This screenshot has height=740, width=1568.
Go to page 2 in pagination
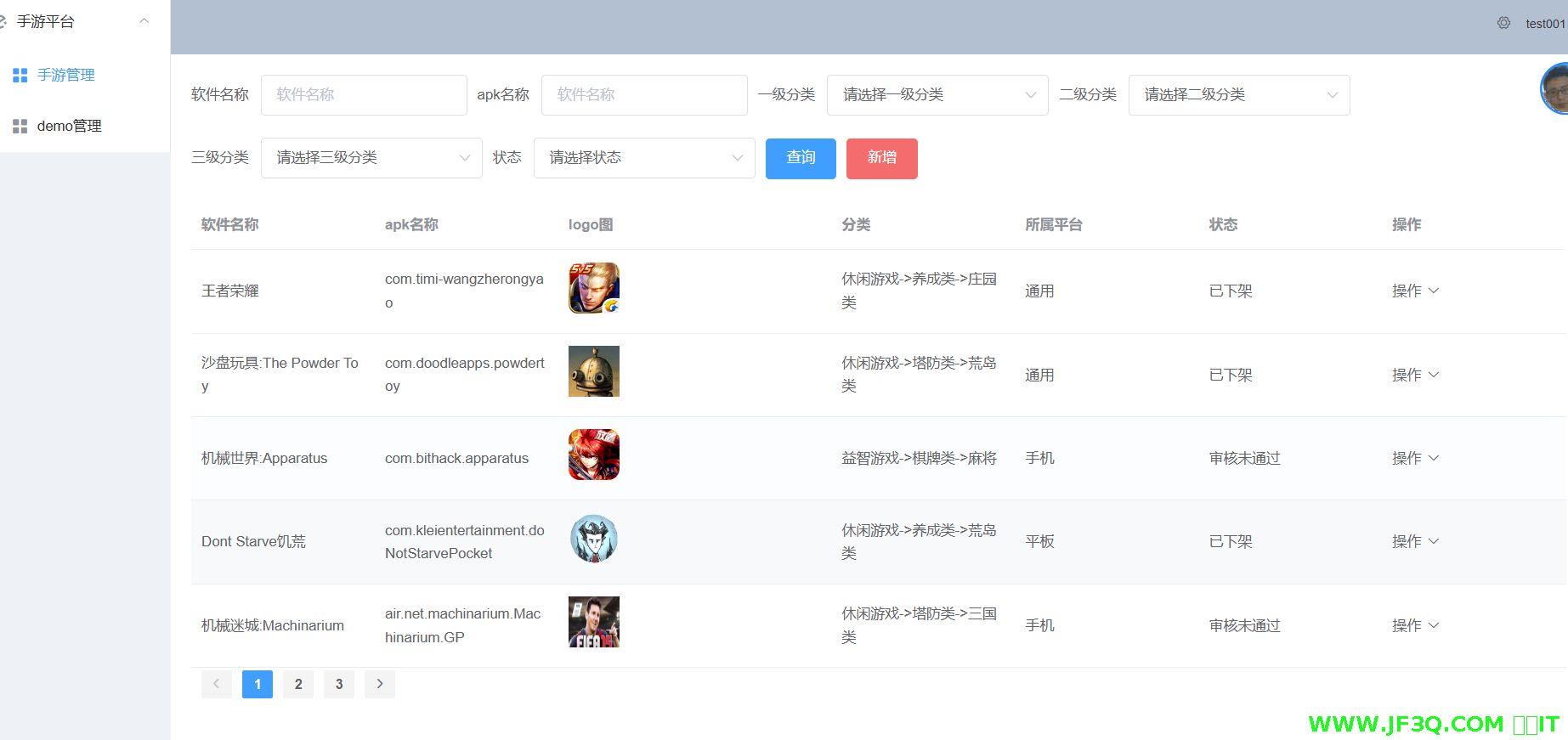click(x=298, y=684)
